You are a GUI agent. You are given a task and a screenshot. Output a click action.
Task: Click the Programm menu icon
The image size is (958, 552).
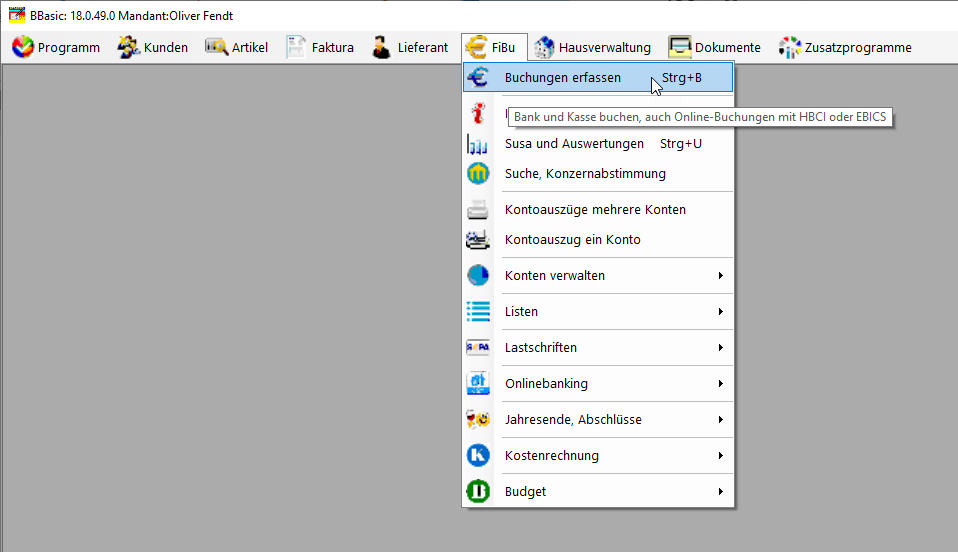pyautogui.click(x=23, y=47)
